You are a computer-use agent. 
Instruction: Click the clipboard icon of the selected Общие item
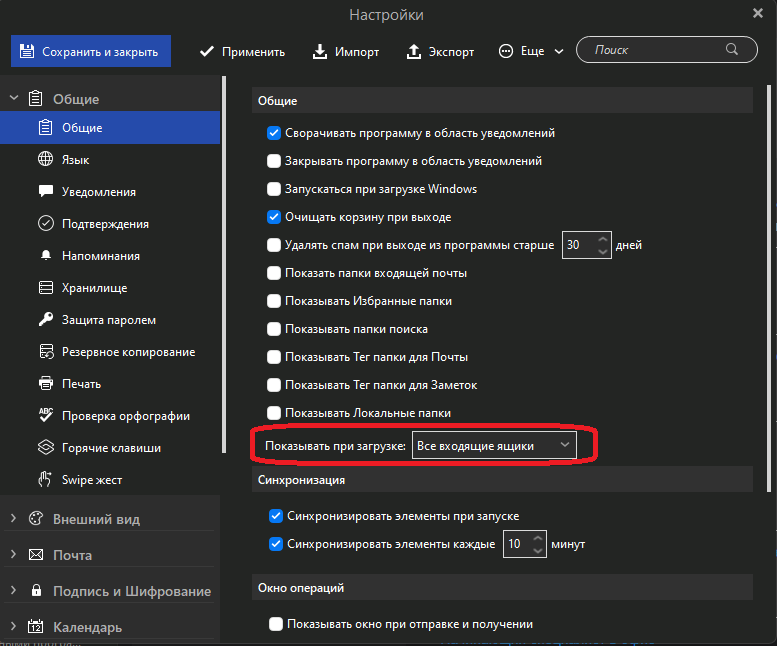click(46, 127)
